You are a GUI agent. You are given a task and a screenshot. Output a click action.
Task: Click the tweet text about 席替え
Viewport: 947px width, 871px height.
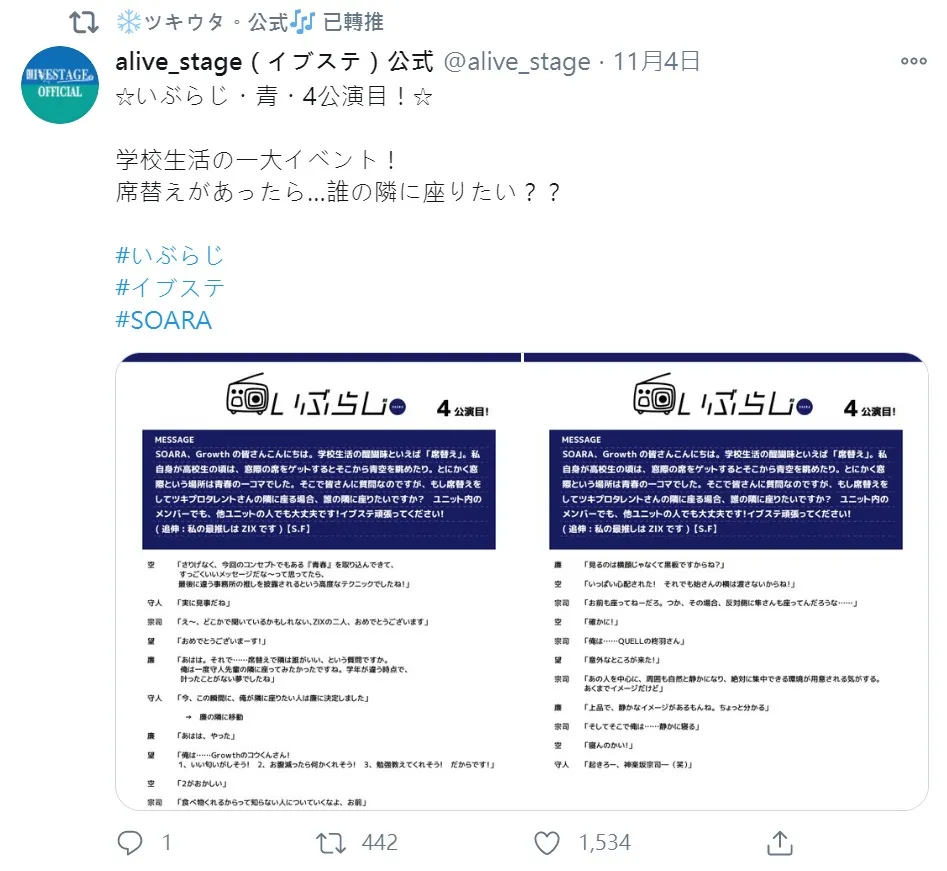(x=338, y=176)
